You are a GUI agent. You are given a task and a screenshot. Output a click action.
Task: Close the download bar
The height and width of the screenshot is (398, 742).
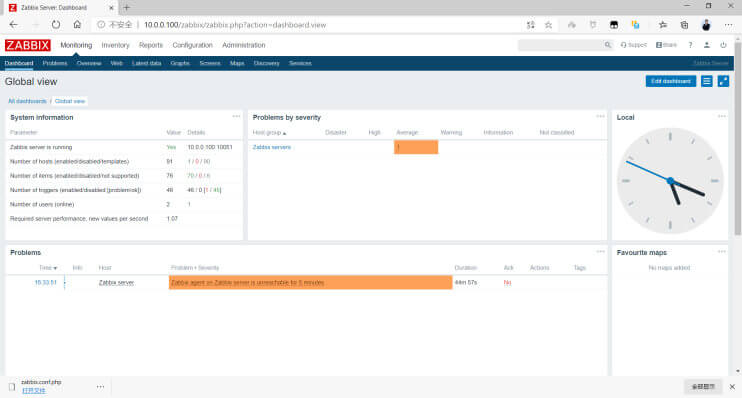pos(732,387)
